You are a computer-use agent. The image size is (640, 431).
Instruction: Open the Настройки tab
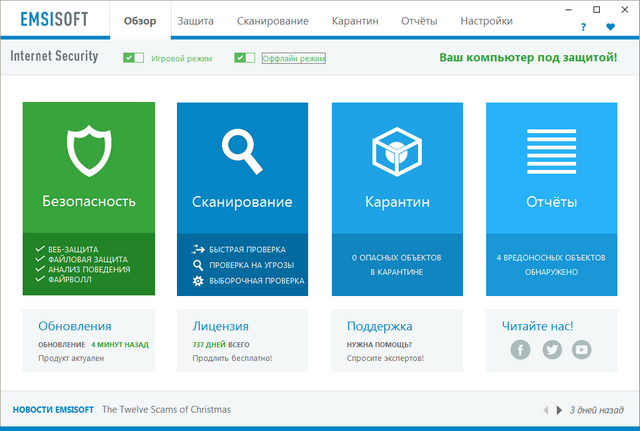(x=487, y=21)
